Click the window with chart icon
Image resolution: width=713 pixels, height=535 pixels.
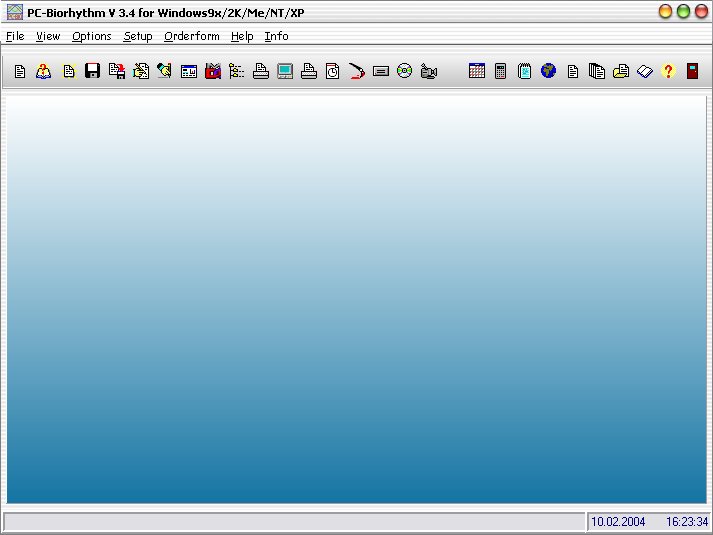click(189, 71)
